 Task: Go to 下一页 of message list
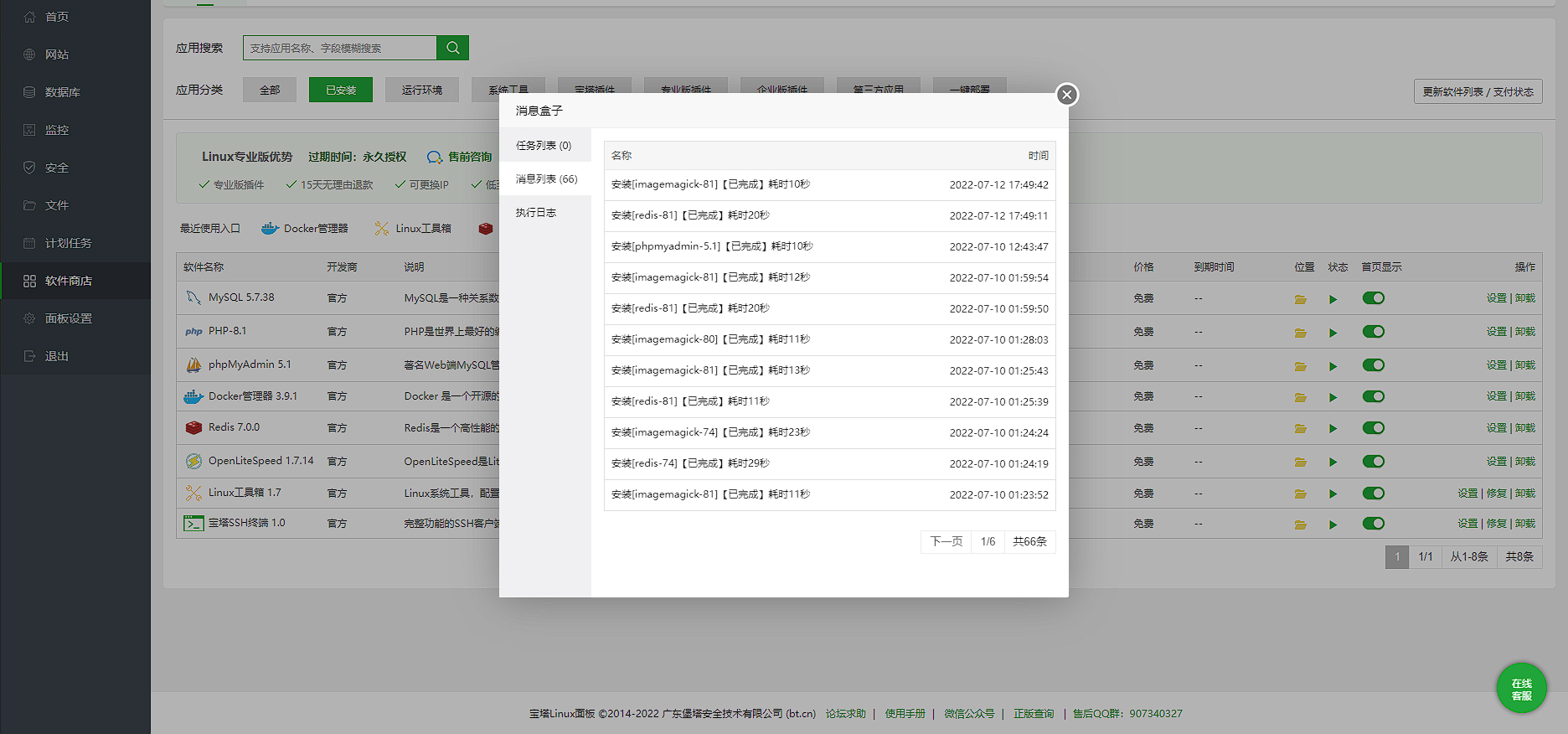(x=946, y=541)
